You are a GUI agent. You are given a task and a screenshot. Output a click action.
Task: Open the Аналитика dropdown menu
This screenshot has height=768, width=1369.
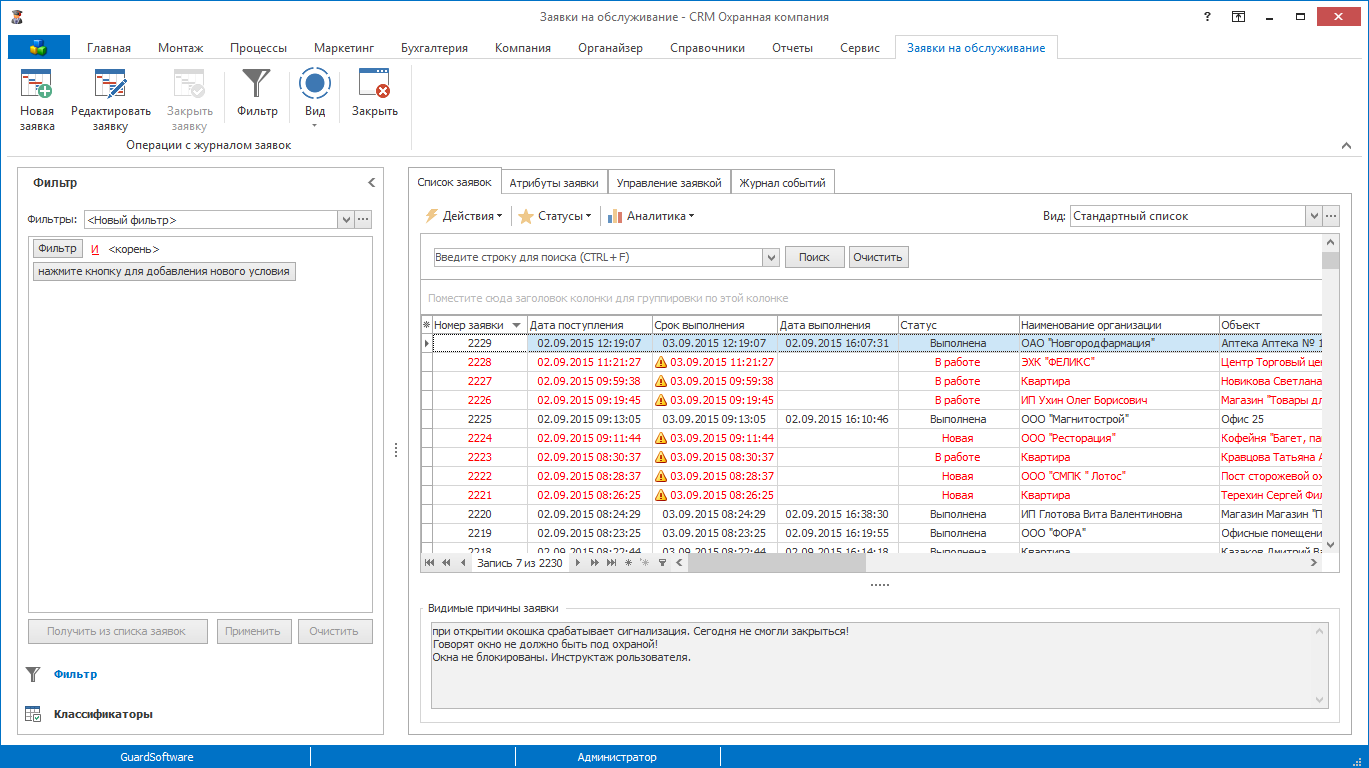click(651, 215)
